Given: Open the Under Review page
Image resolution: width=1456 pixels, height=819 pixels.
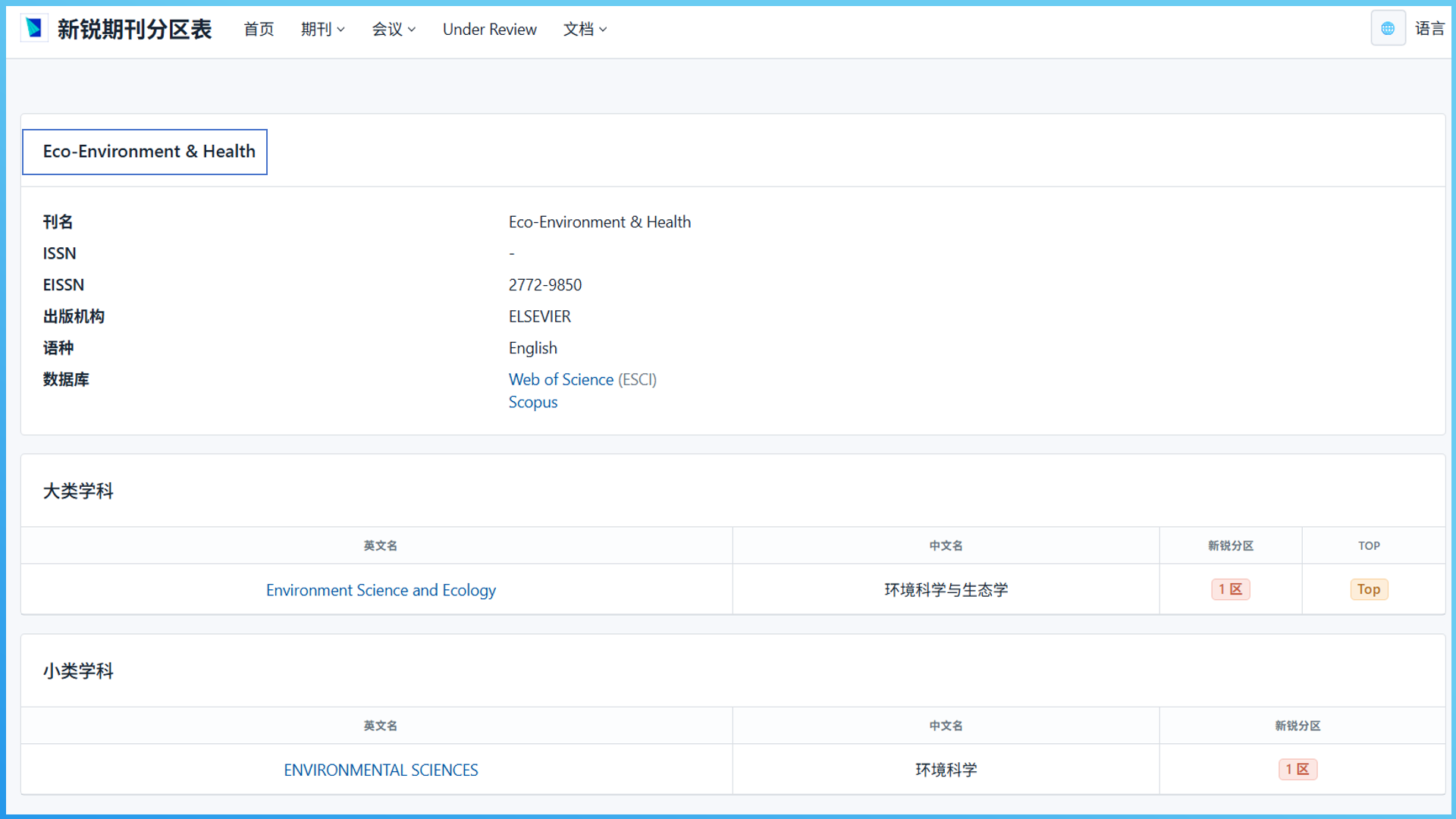Looking at the screenshot, I should (x=489, y=29).
